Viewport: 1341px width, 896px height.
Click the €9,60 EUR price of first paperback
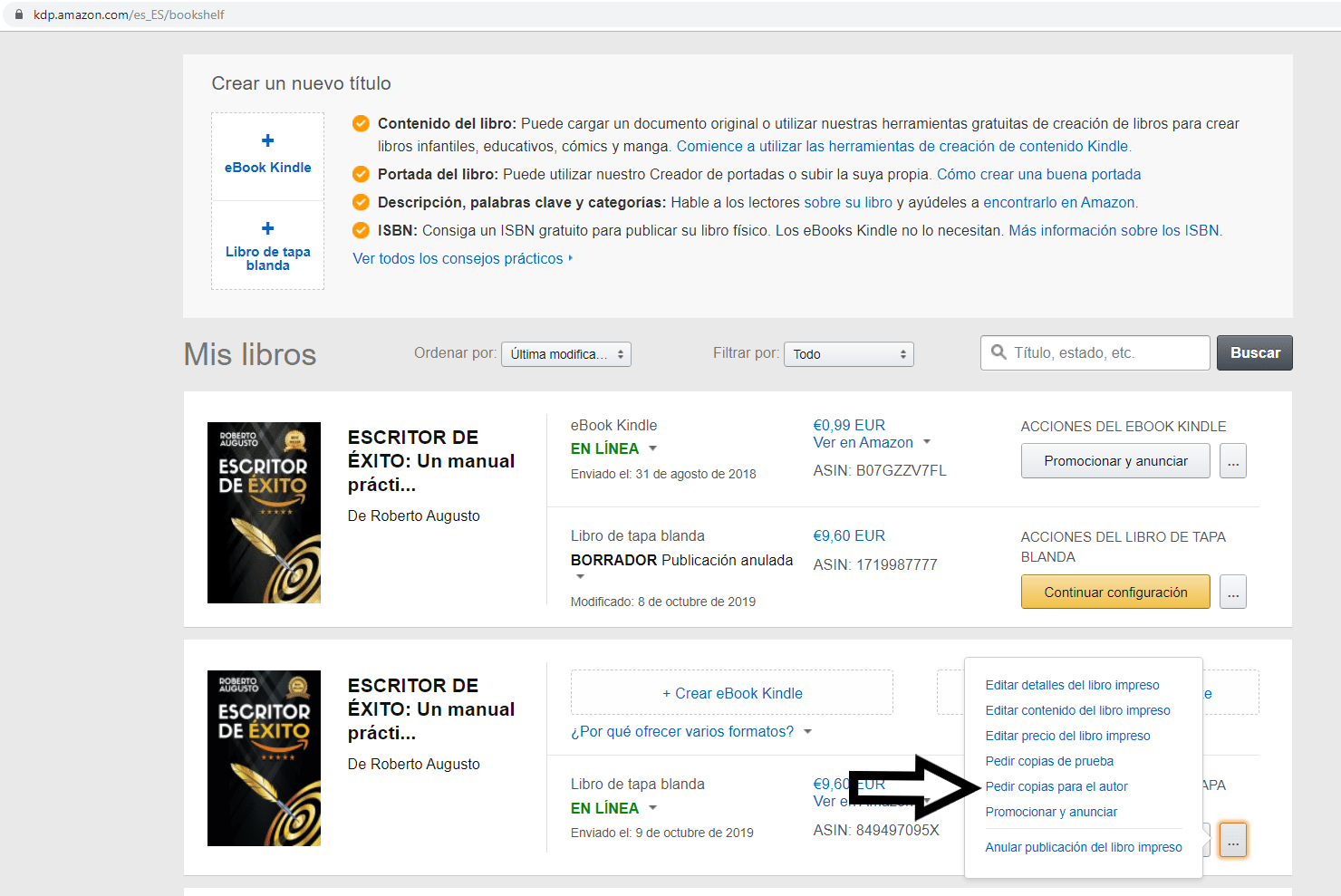click(849, 535)
